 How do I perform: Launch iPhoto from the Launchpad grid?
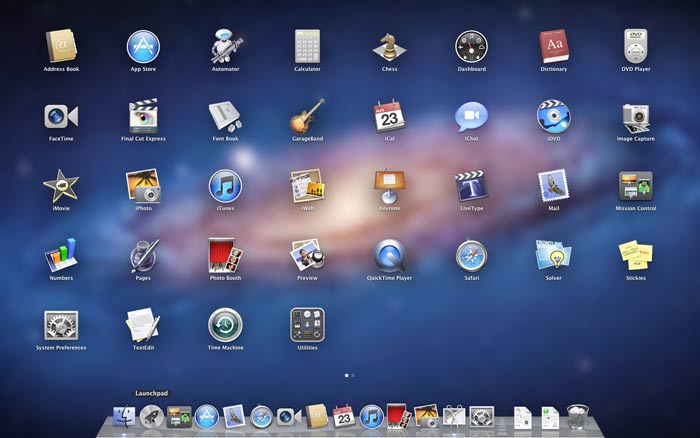tap(143, 186)
